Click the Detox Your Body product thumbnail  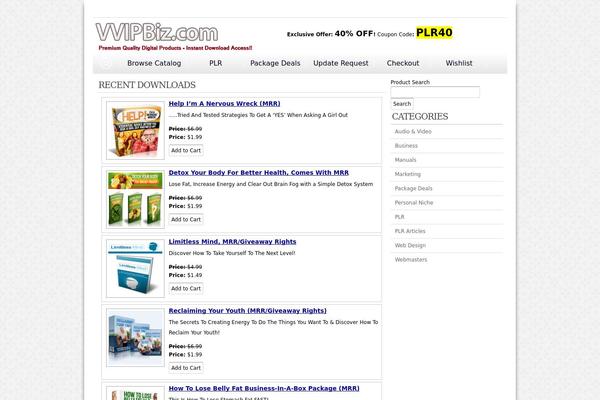pyautogui.click(x=135, y=199)
